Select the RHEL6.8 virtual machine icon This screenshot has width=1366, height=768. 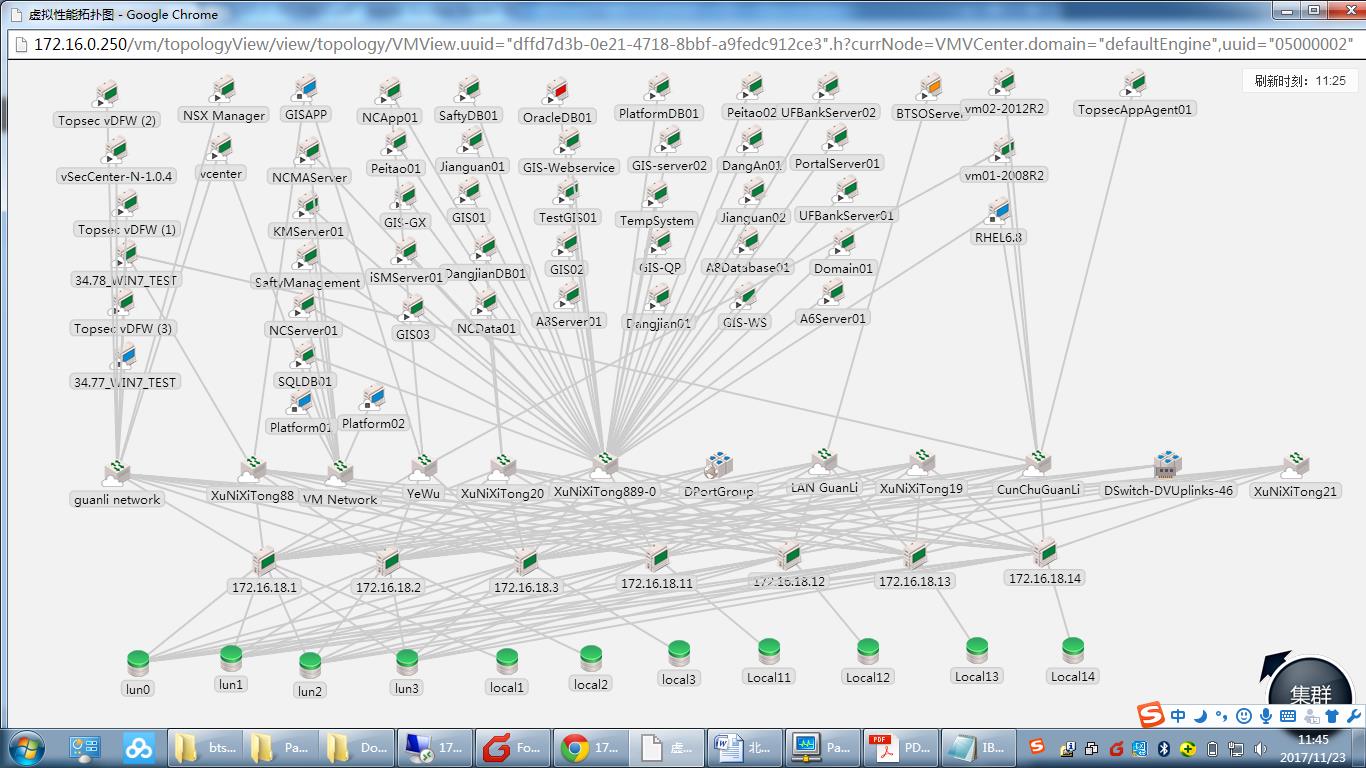point(999,213)
